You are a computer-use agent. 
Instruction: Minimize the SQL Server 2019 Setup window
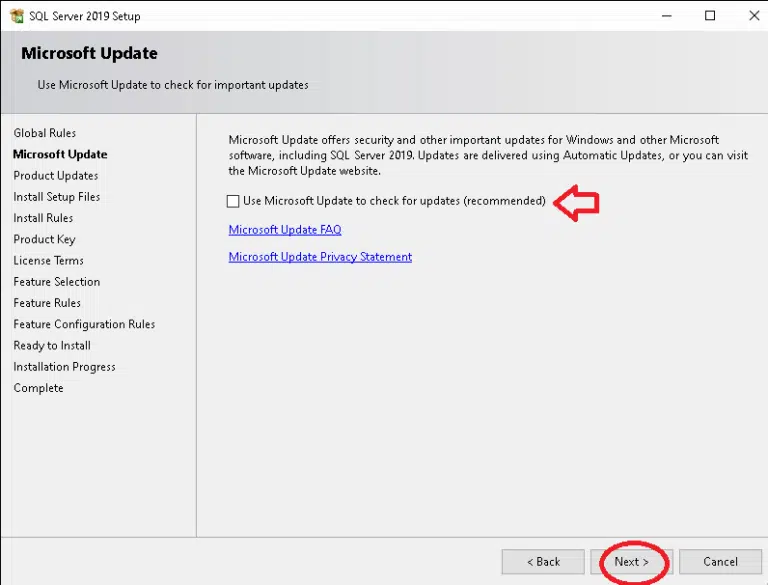coord(666,16)
